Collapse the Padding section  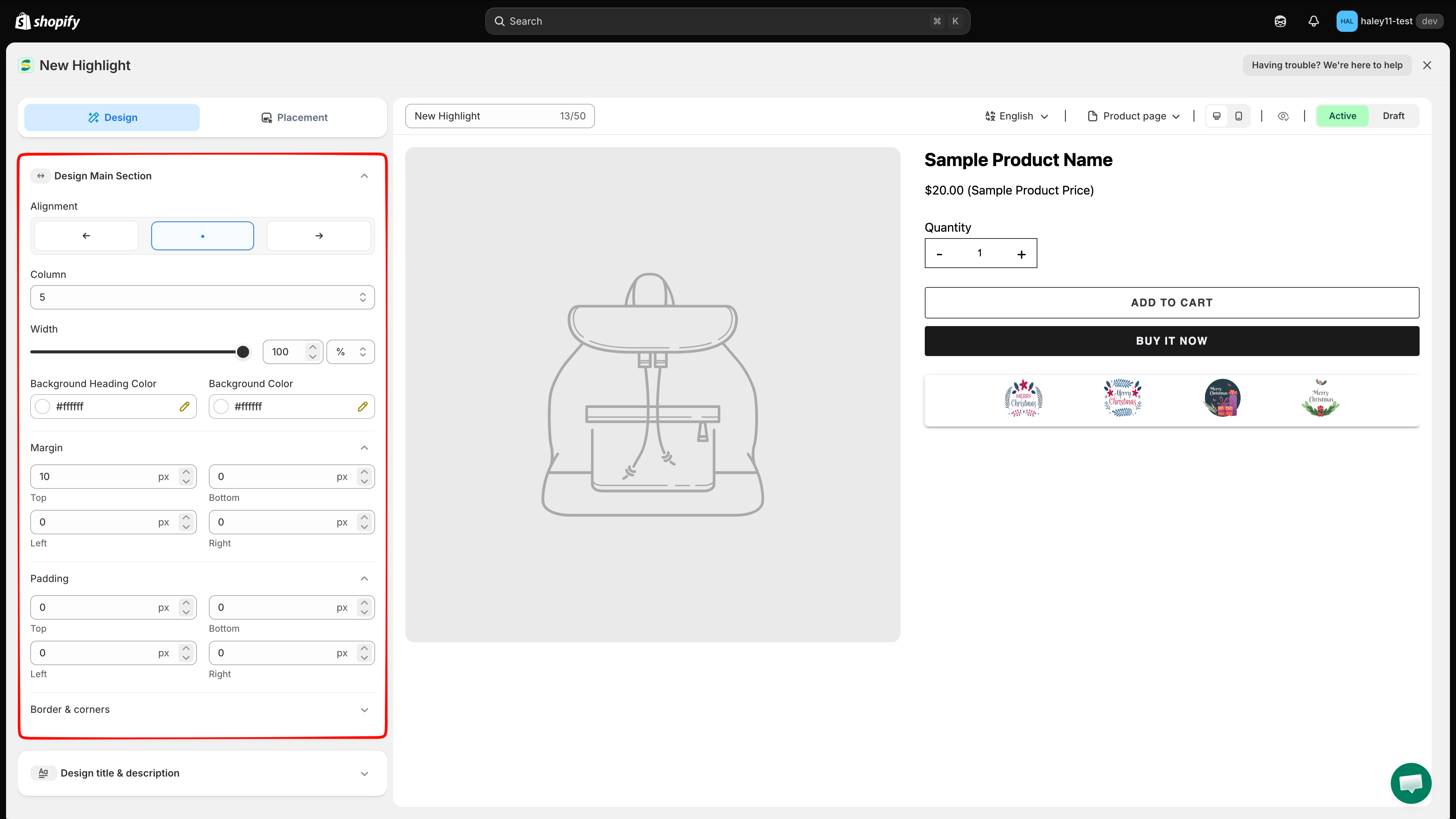point(364,578)
